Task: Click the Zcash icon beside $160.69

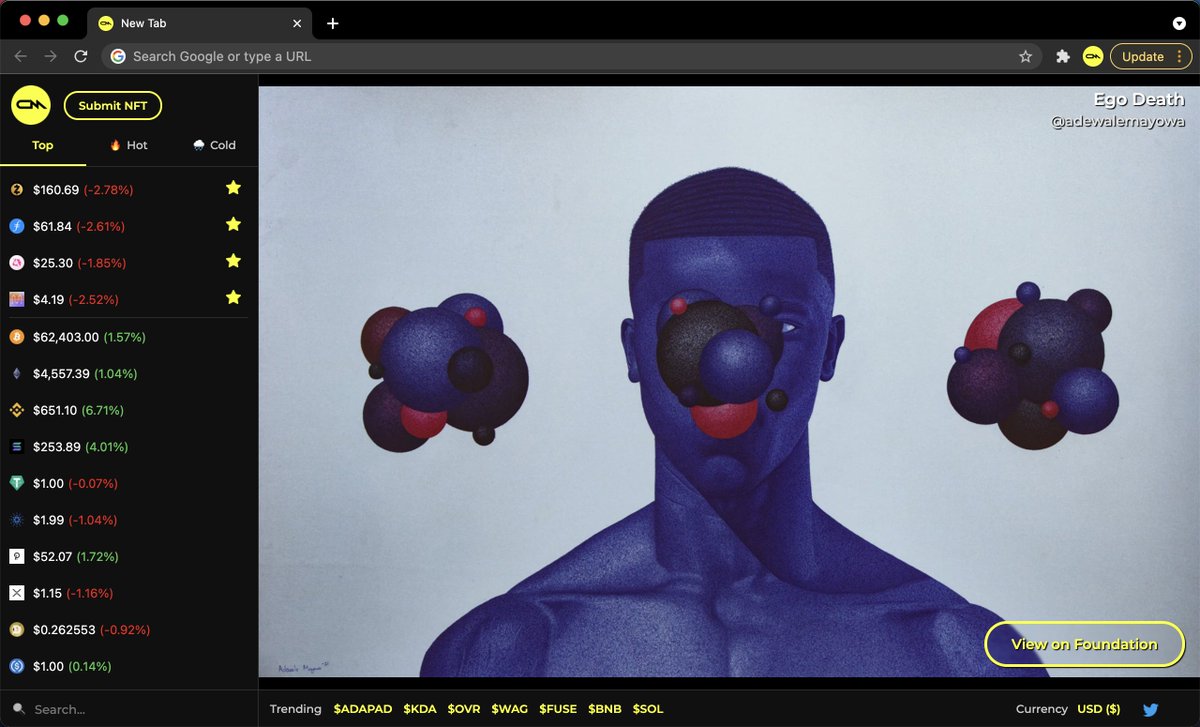Action: pyautogui.click(x=16, y=189)
